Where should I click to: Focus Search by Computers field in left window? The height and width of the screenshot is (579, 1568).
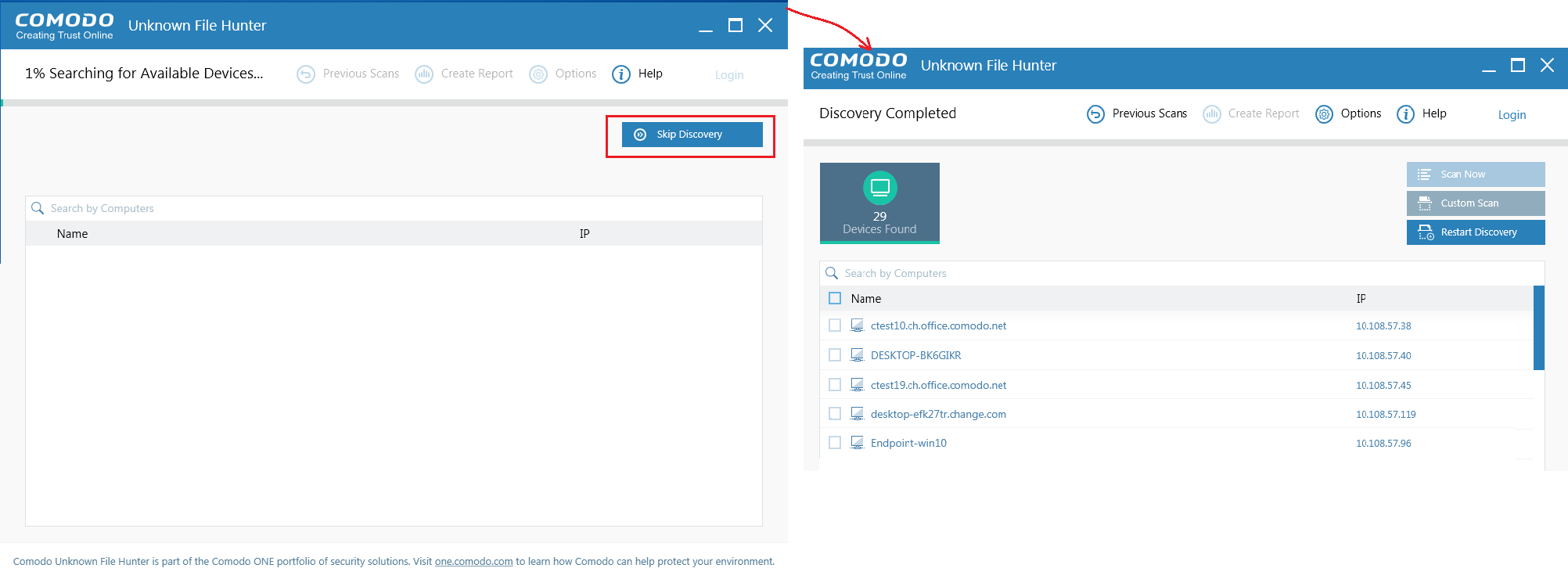pyautogui.click(x=394, y=208)
